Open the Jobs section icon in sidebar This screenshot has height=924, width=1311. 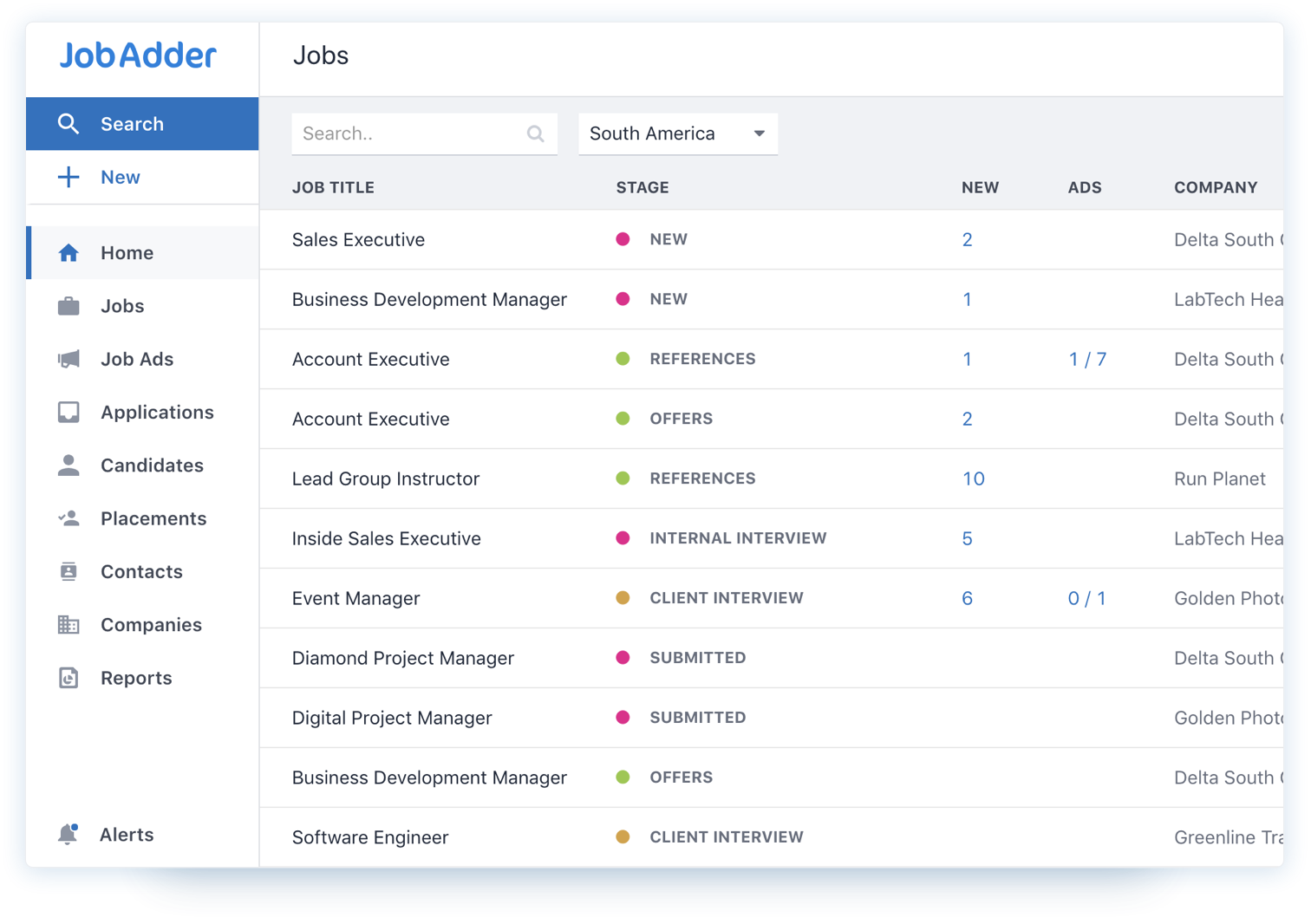(x=68, y=305)
